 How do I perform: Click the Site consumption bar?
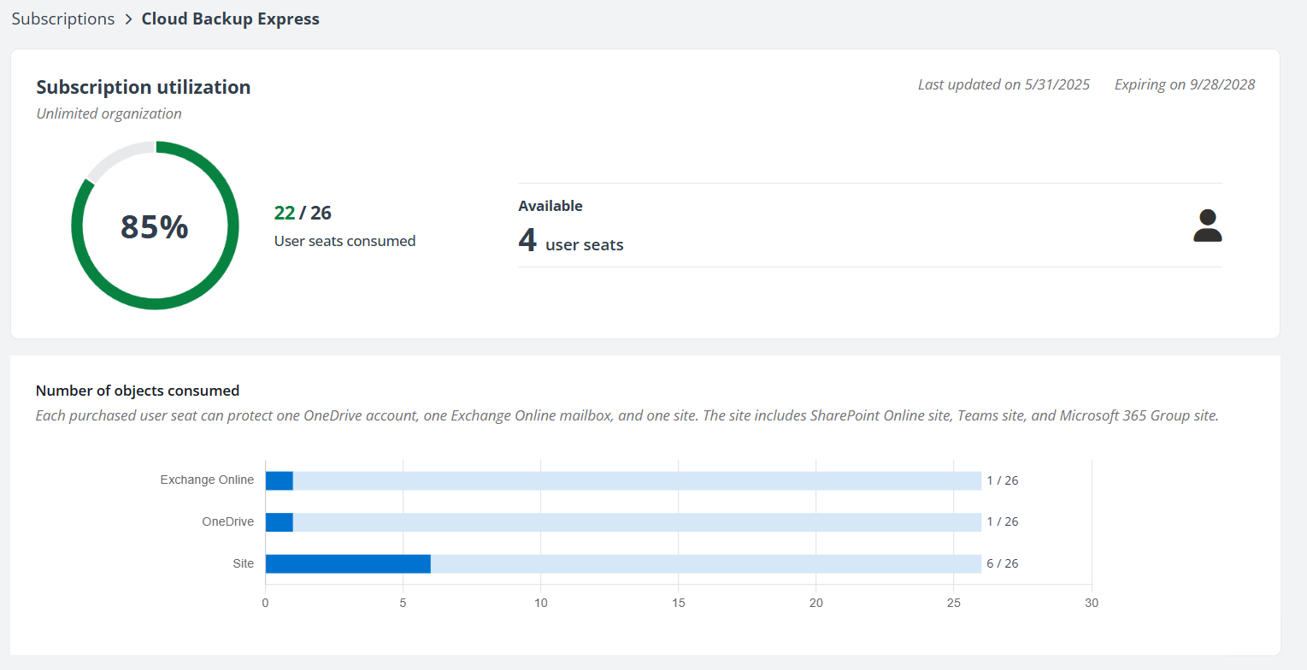[x=345, y=563]
